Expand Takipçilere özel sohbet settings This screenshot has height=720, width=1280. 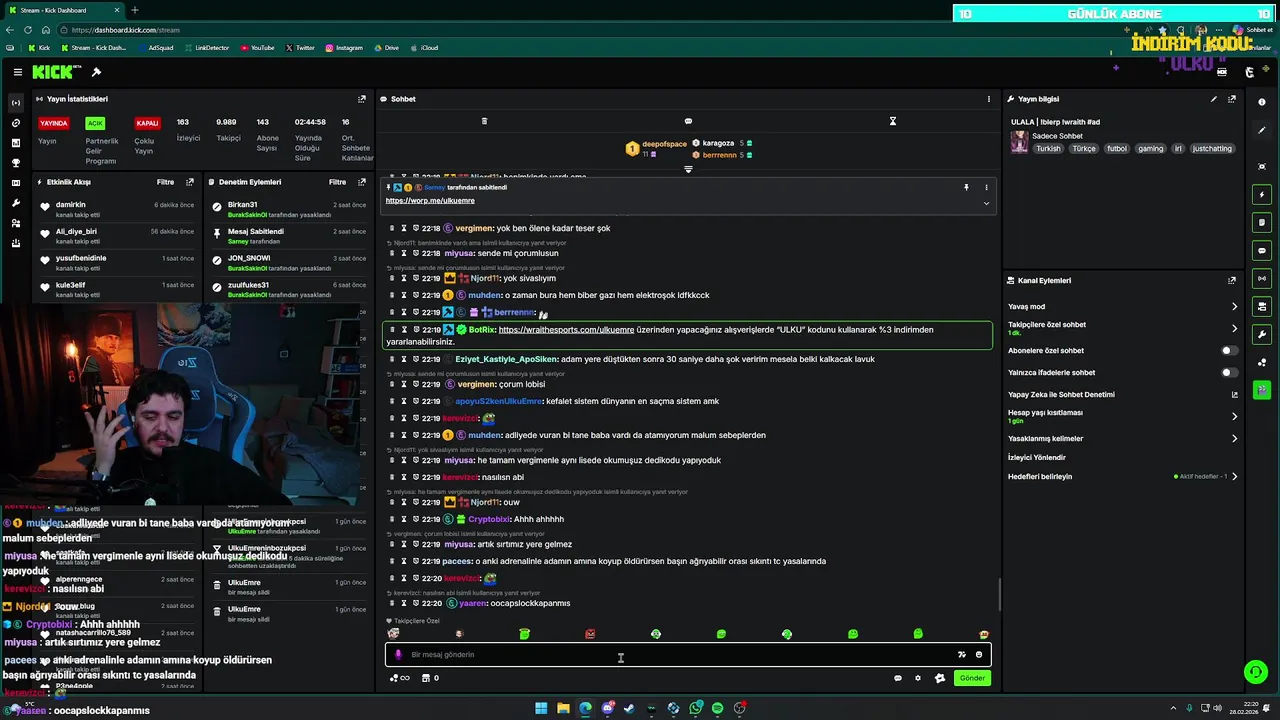pyautogui.click(x=1234, y=328)
